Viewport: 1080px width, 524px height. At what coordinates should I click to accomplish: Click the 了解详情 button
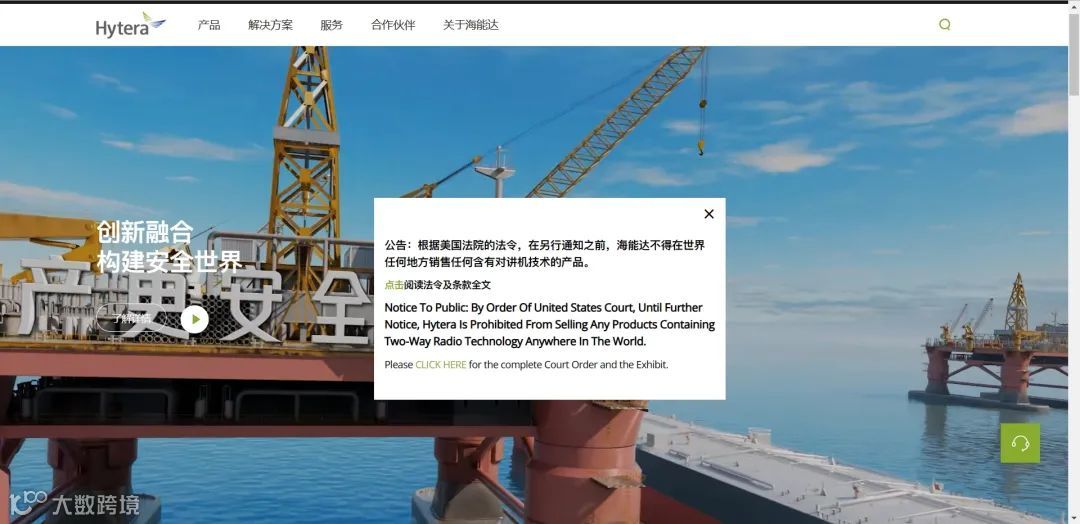pyautogui.click(x=131, y=318)
